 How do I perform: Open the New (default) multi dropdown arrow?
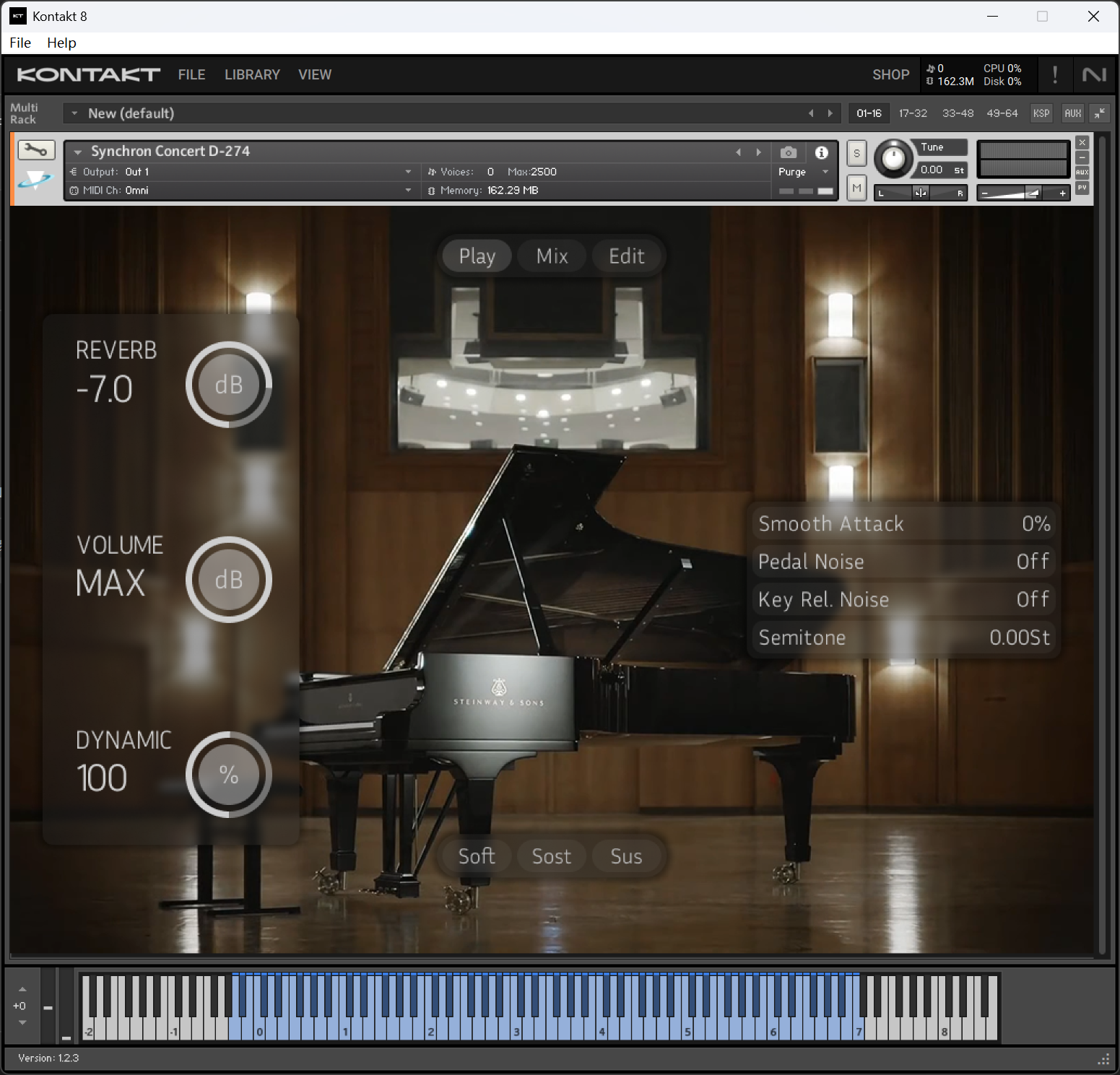(x=74, y=113)
